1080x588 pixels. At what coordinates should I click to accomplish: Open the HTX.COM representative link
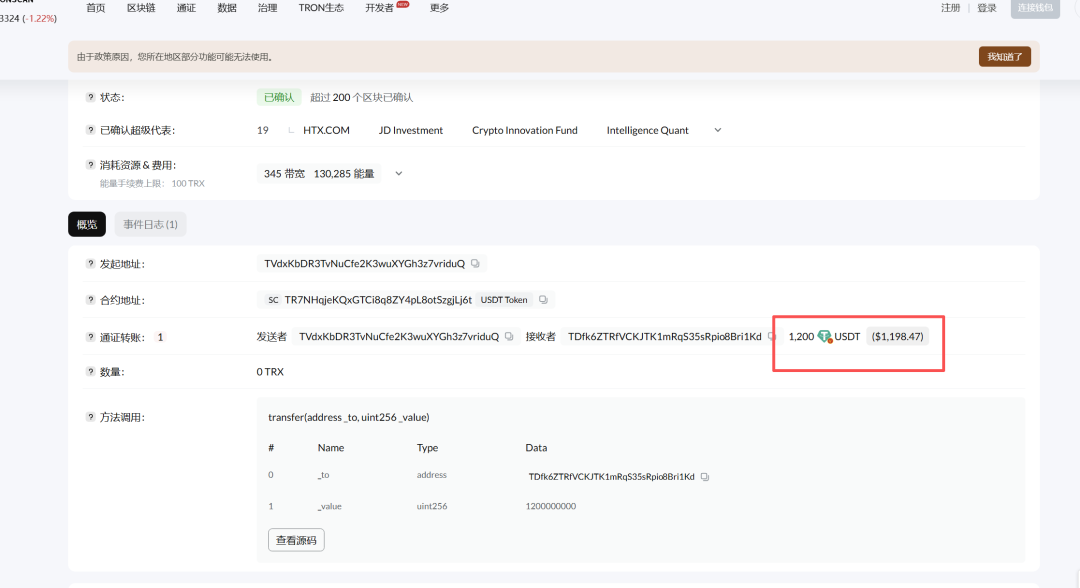click(x=326, y=130)
